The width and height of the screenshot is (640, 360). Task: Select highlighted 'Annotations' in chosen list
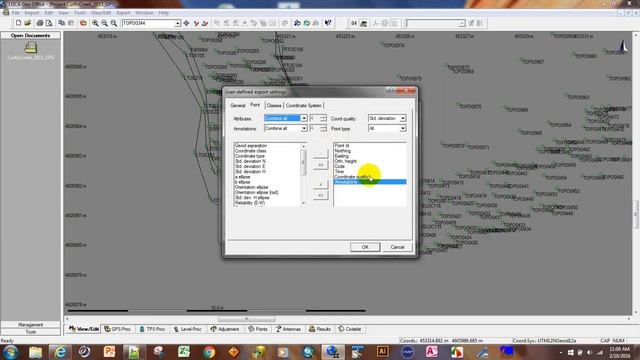370,182
